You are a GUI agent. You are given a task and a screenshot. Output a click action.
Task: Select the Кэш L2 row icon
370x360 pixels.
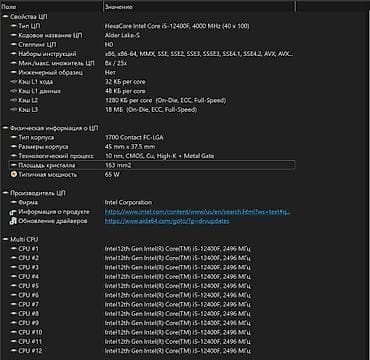tap(14, 100)
